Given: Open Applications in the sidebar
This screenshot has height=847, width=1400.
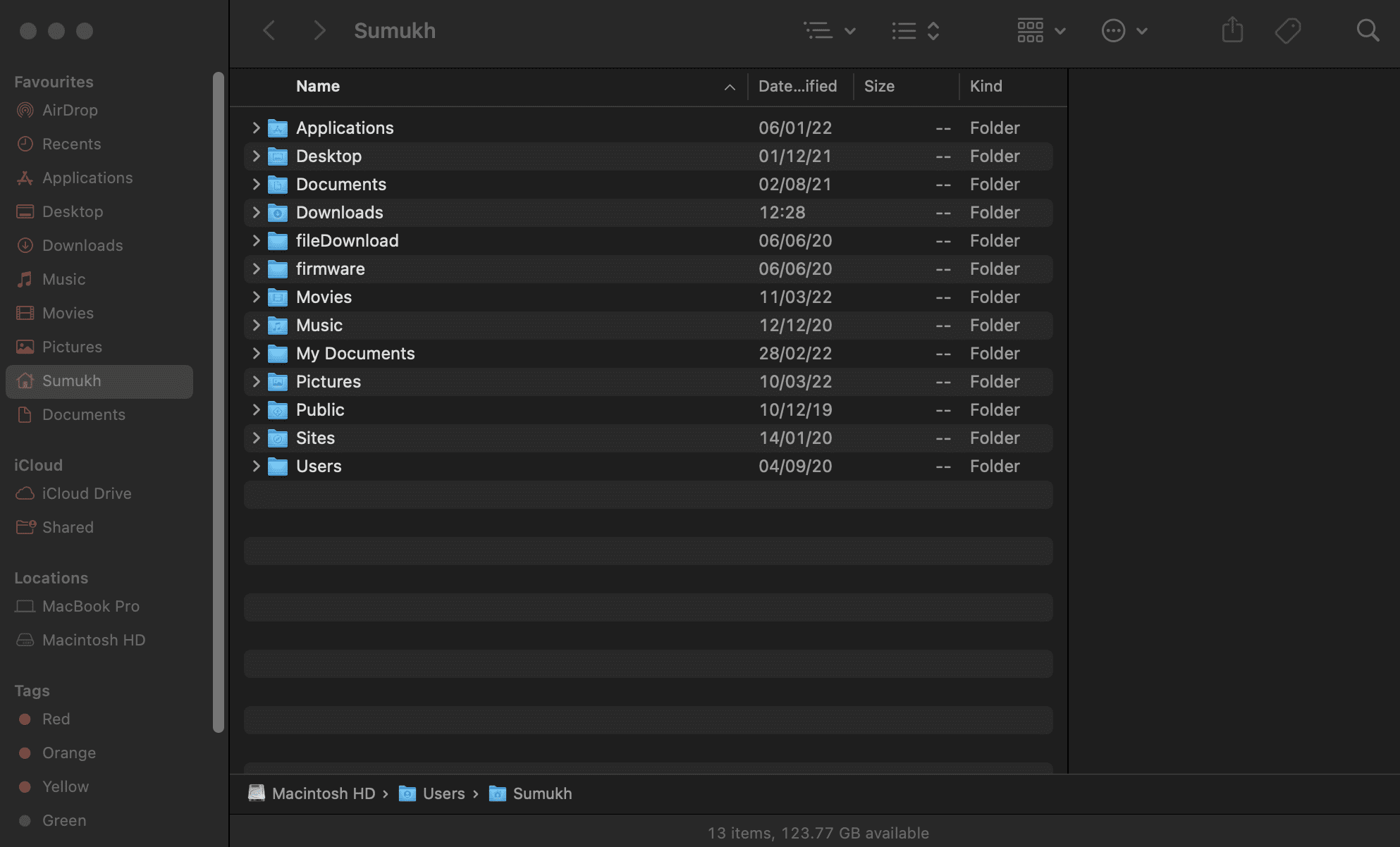Looking at the screenshot, I should point(99,178).
